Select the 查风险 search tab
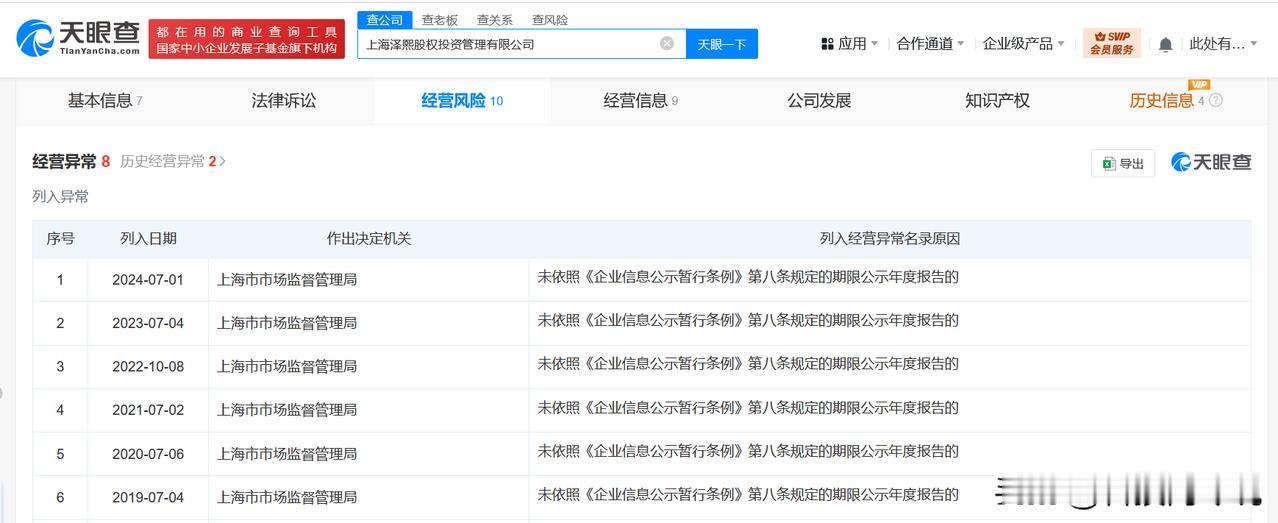Viewport: 1278px width, 523px height. [x=550, y=20]
